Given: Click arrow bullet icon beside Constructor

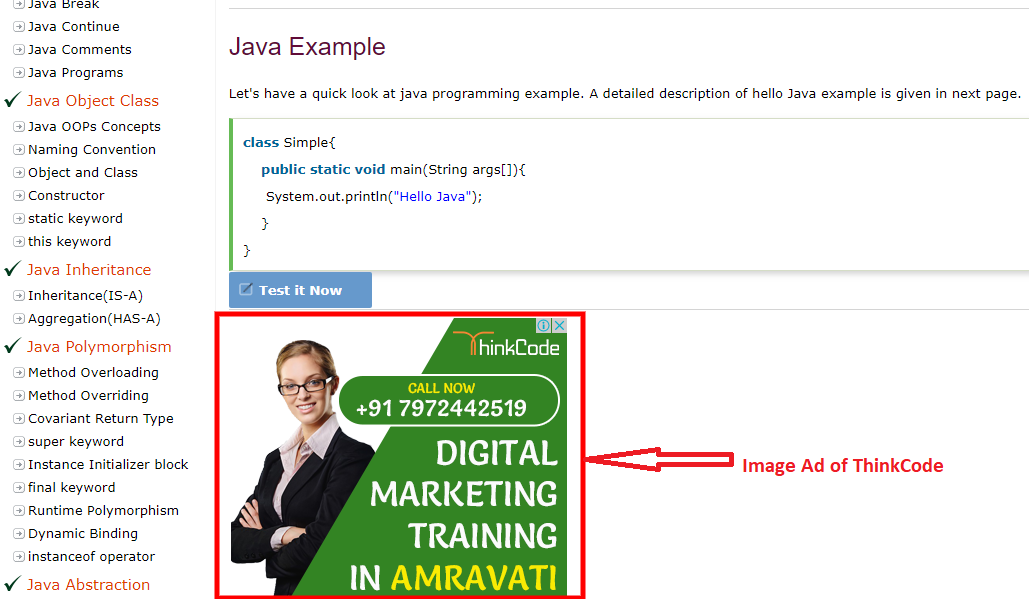Looking at the screenshot, I should tap(19, 196).
